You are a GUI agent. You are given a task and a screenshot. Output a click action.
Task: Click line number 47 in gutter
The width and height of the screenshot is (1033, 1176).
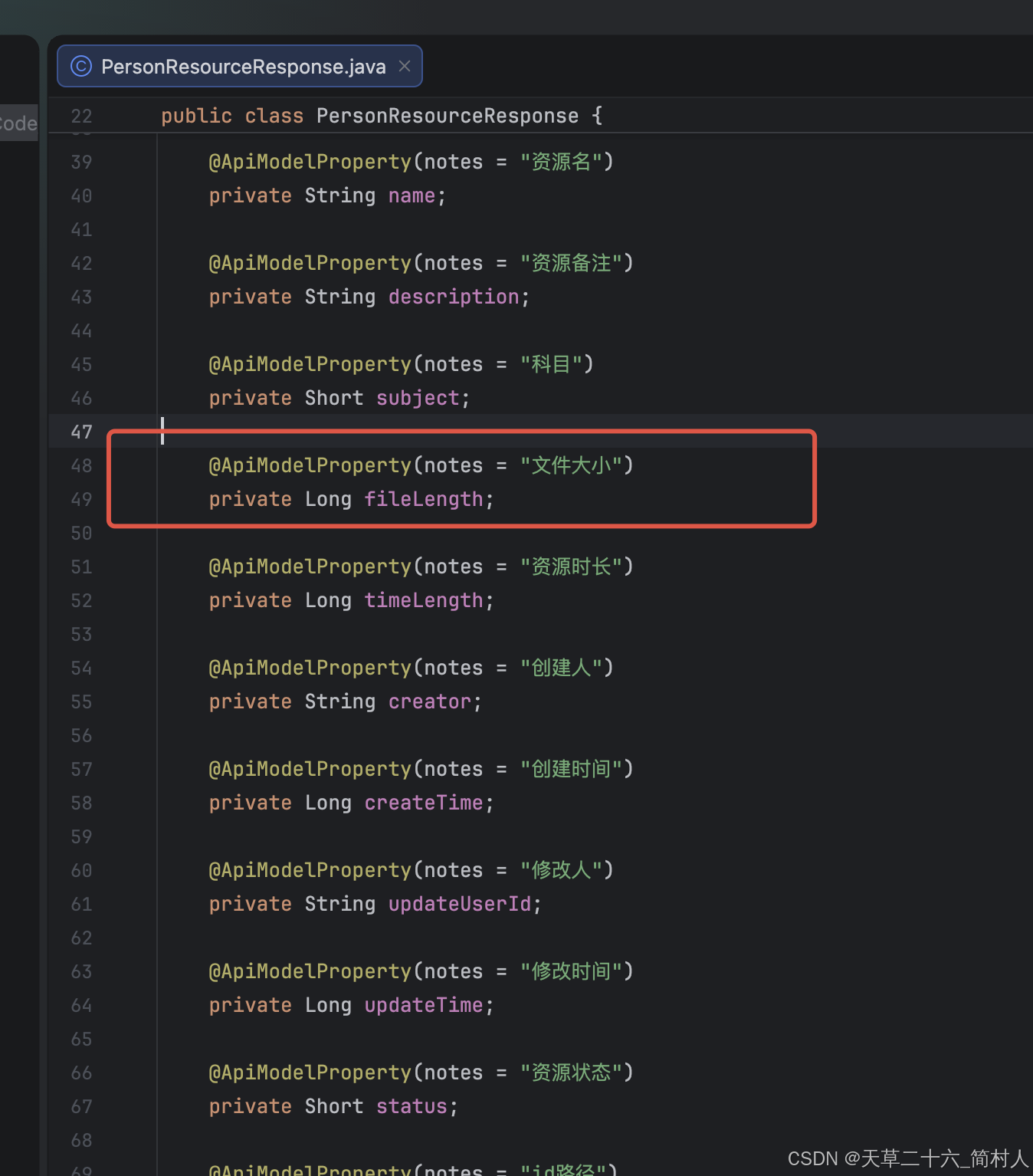[x=81, y=432]
